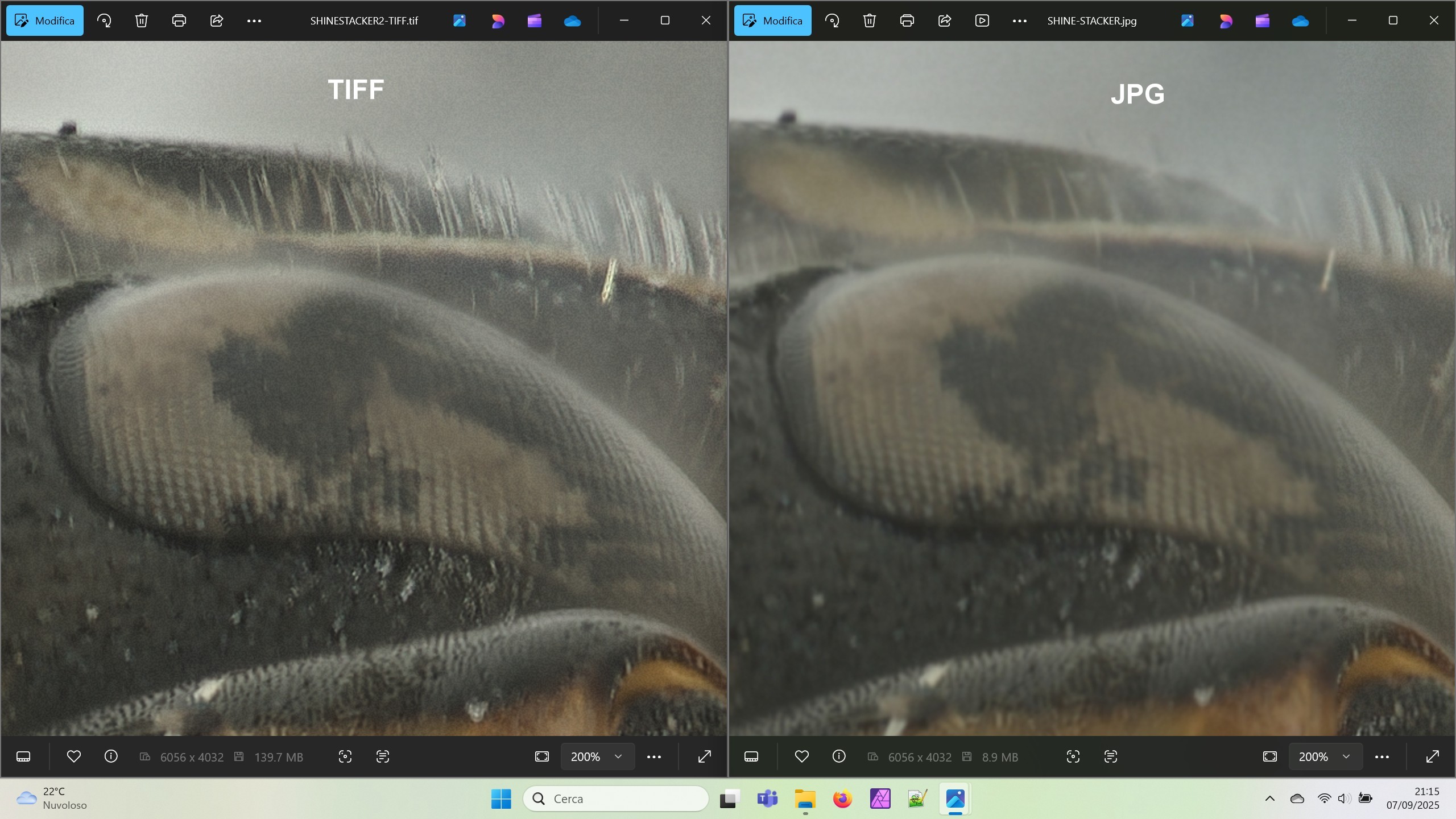
Task: Favorite the TIFF image with heart
Action: coord(74,756)
